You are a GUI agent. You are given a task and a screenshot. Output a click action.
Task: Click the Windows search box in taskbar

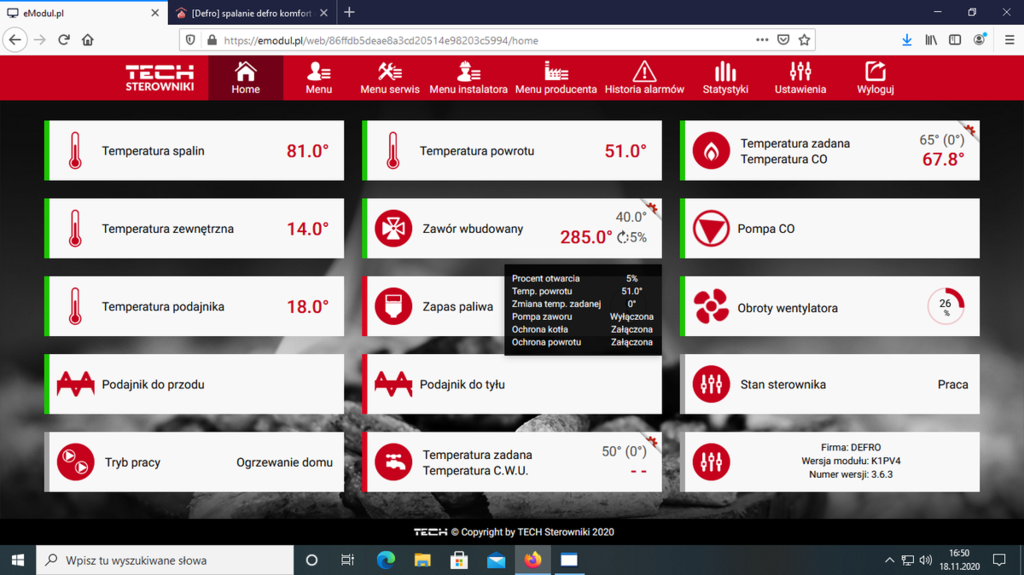(165, 560)
